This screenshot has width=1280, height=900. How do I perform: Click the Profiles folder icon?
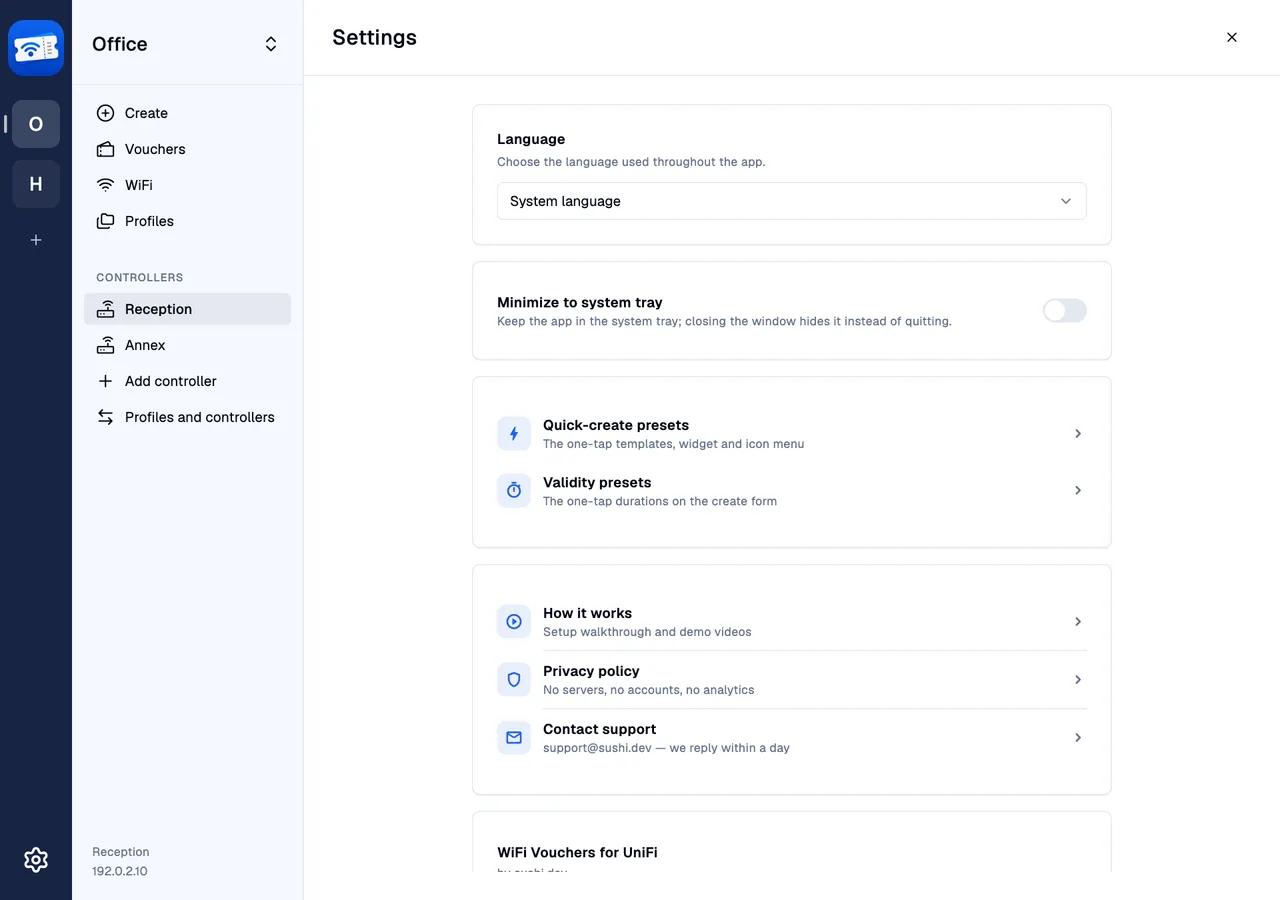point(105,221)
